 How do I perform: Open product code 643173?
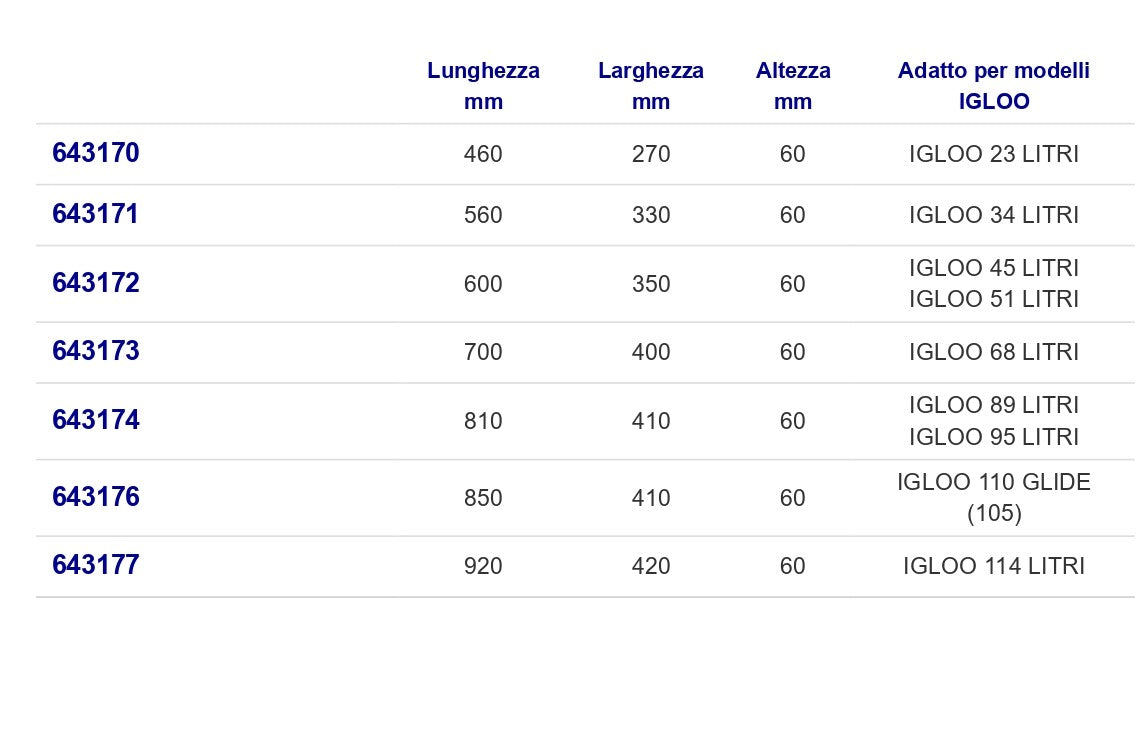96,351
